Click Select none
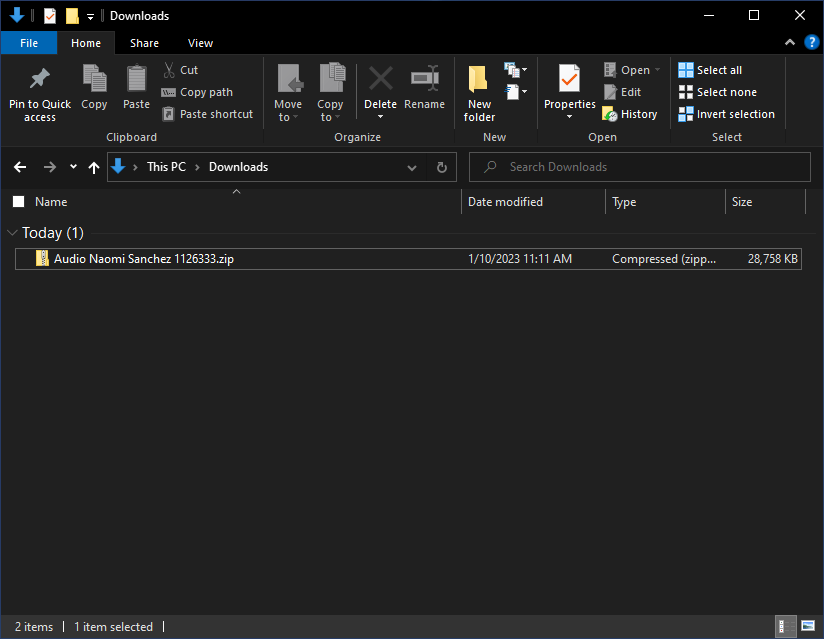824x639 pixels. [x=718, y=92]
